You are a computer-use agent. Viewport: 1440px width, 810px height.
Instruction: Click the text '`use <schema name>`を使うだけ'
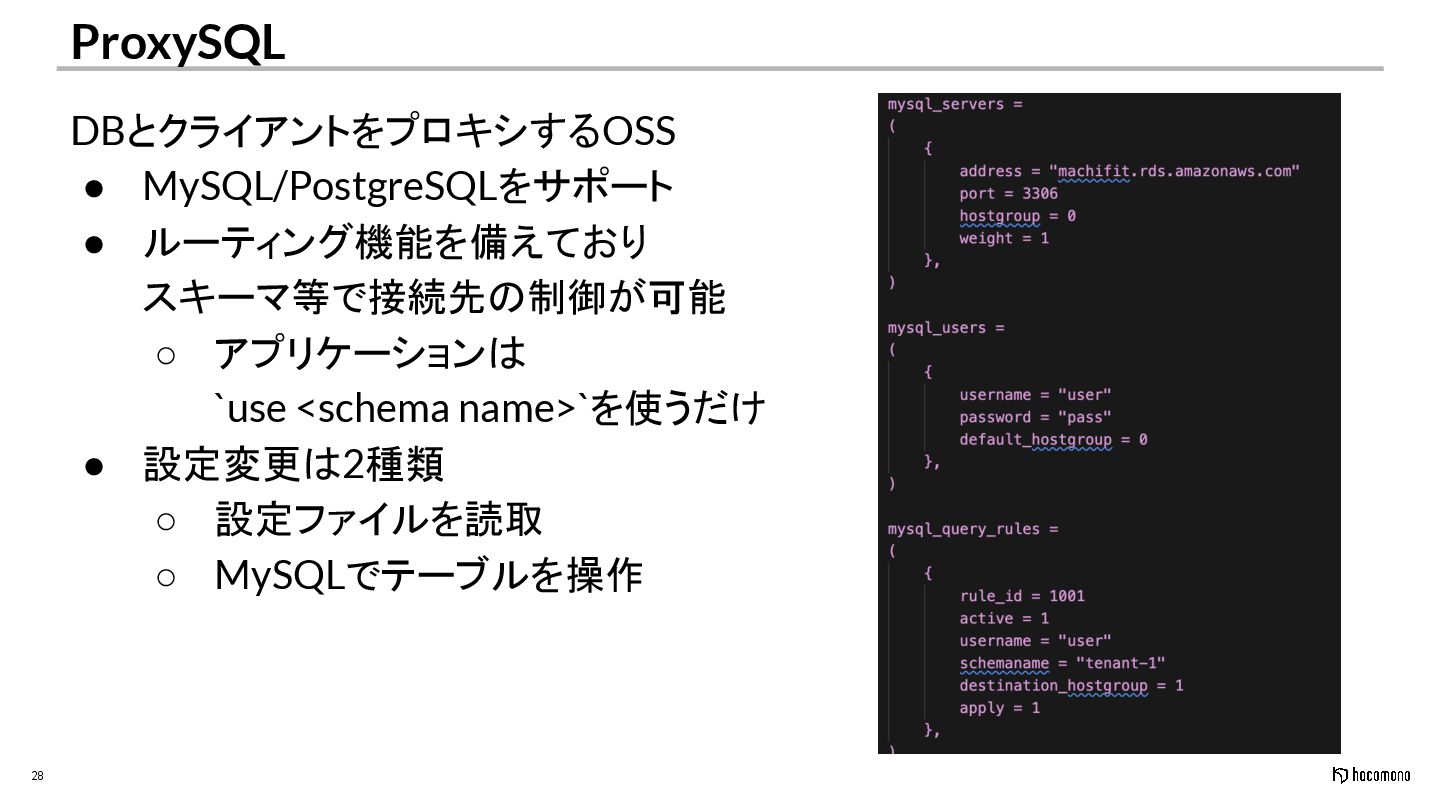490,408
